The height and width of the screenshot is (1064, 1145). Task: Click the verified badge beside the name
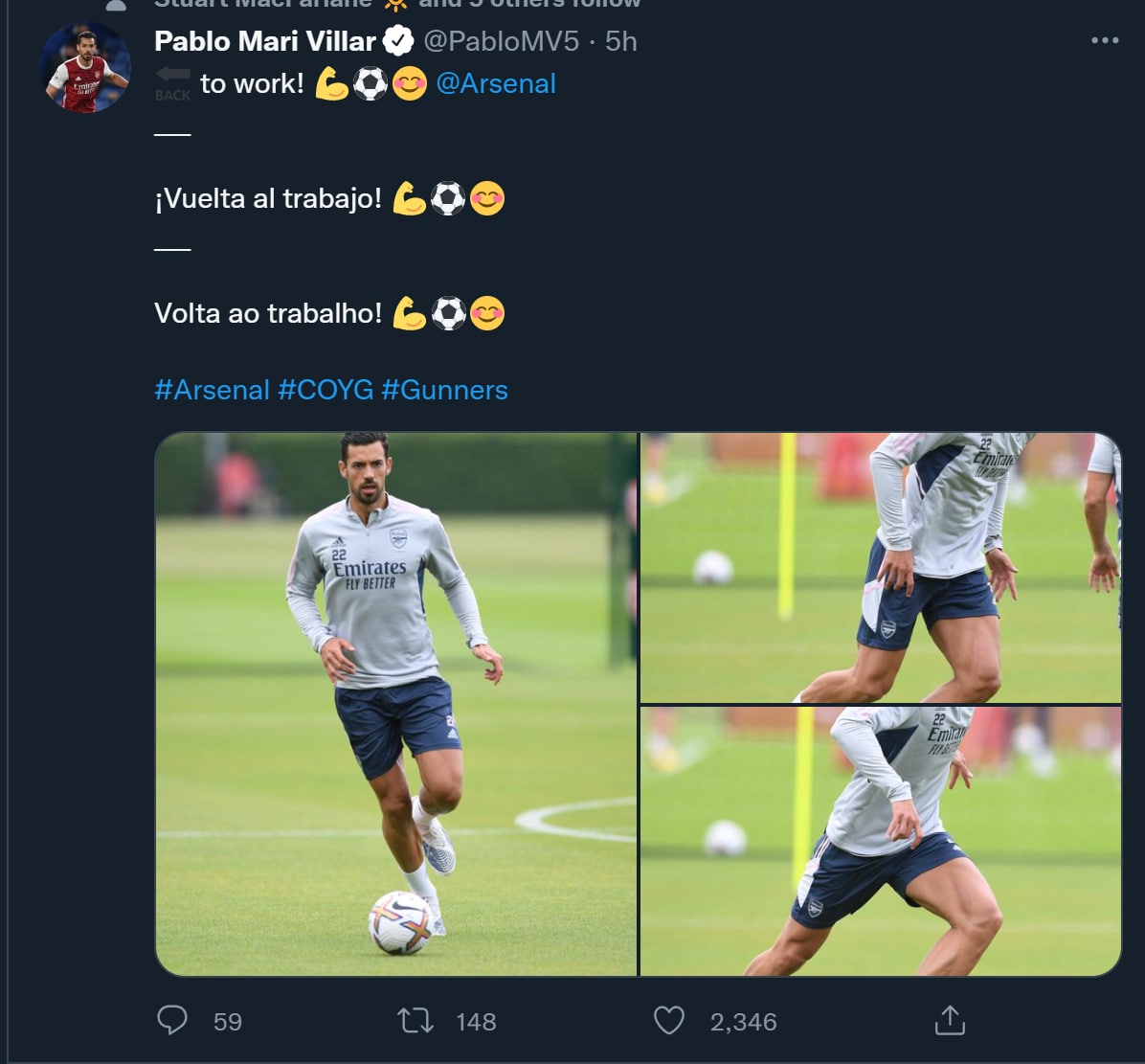click(398, 40)
